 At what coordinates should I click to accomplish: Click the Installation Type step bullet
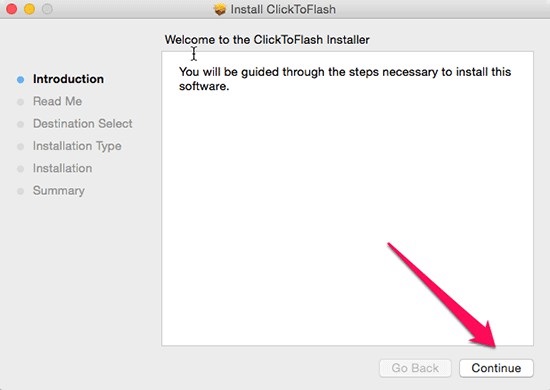click(20, 147)
